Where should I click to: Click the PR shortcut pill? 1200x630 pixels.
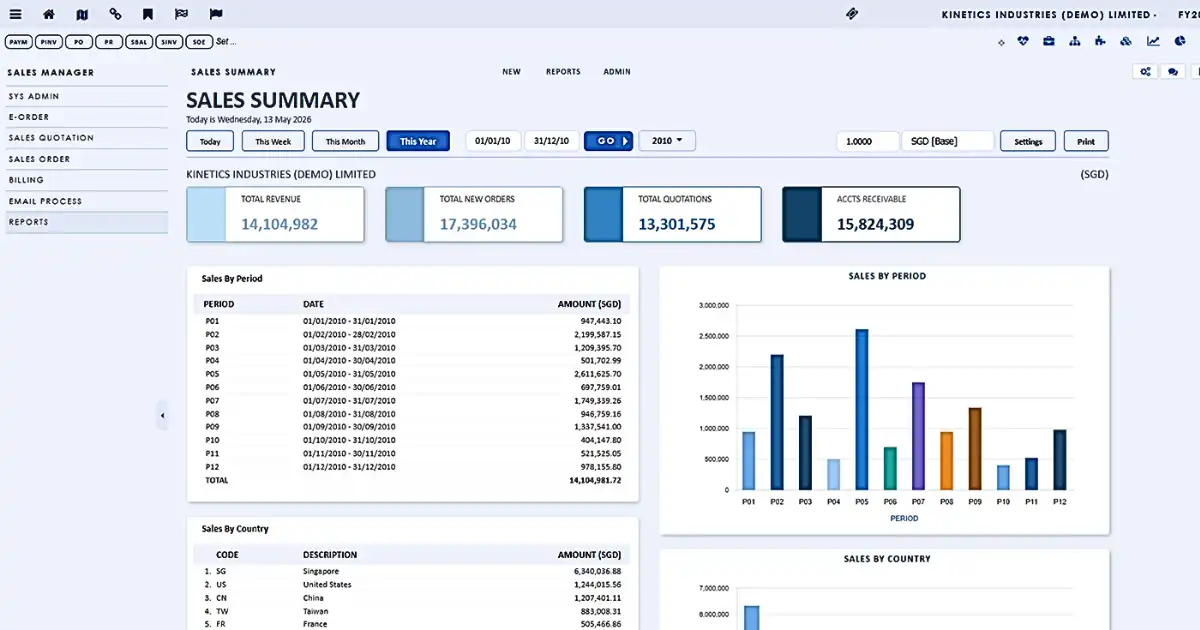point(109,42)
